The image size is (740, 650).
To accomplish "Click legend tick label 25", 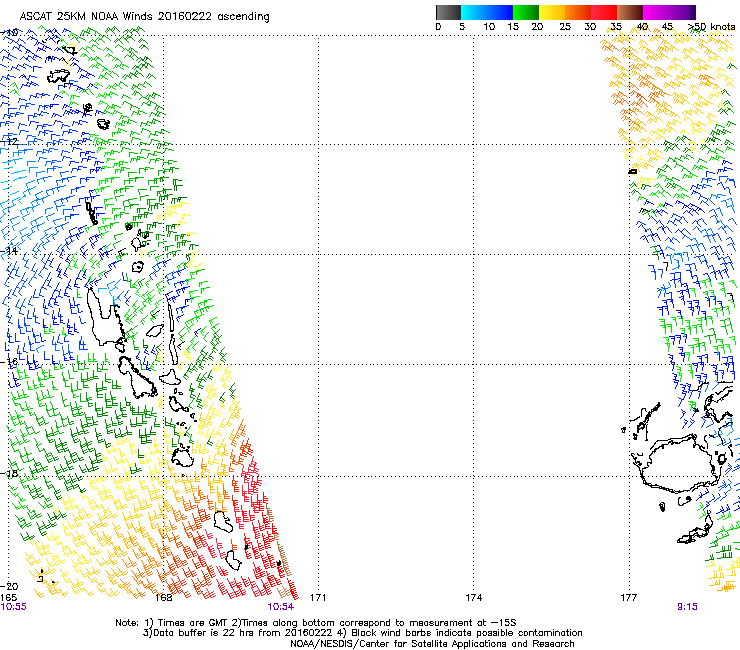I will click(565, 27).
